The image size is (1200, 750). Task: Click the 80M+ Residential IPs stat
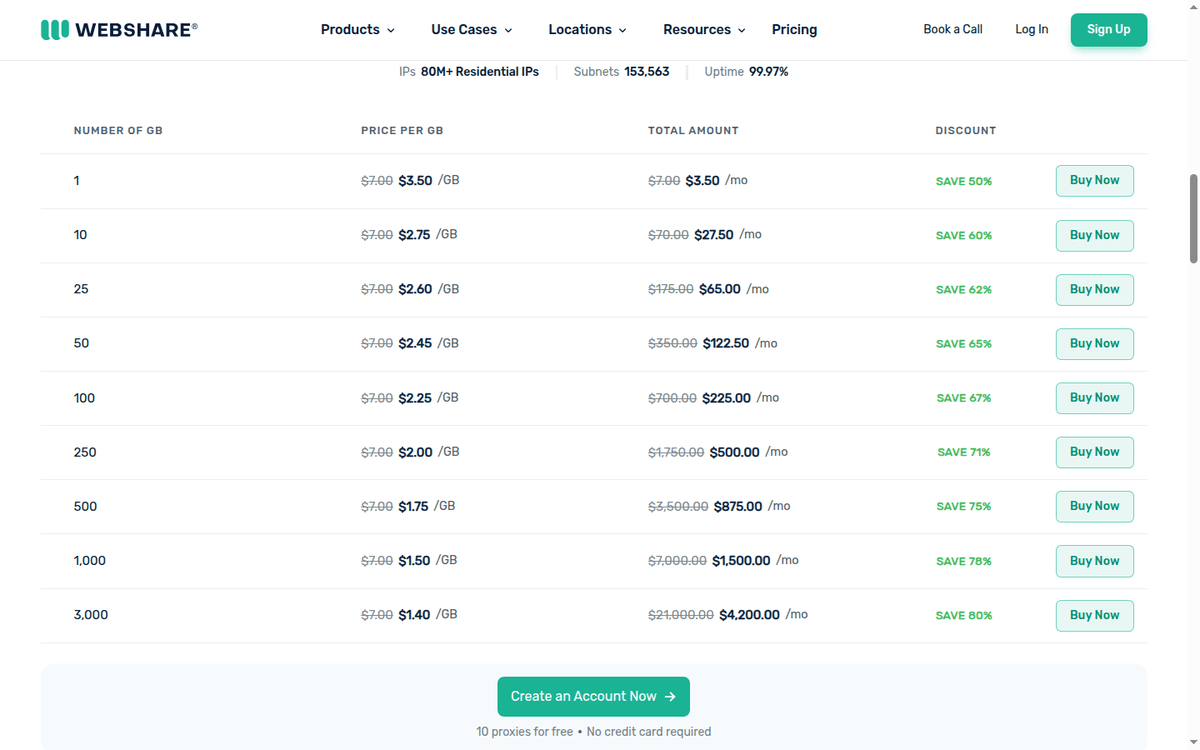coord(469,72)
